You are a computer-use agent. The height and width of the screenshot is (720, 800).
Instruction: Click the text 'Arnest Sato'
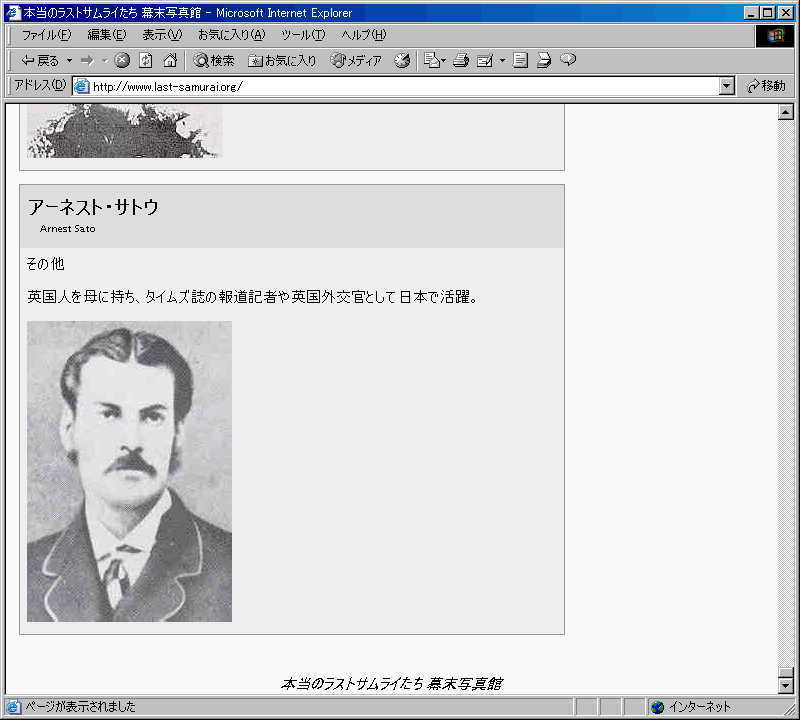[x=67, y=229]
